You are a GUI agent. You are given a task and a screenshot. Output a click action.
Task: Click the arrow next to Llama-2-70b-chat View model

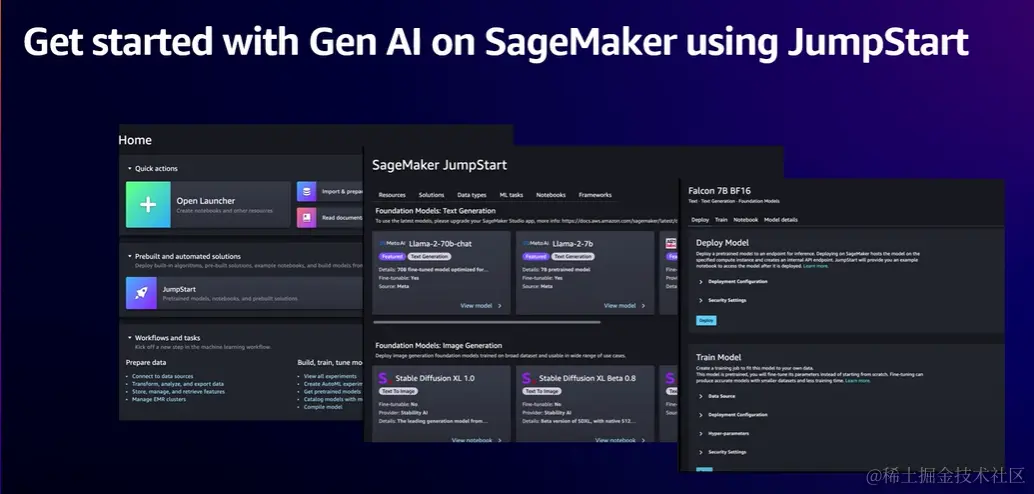(500, 306)
